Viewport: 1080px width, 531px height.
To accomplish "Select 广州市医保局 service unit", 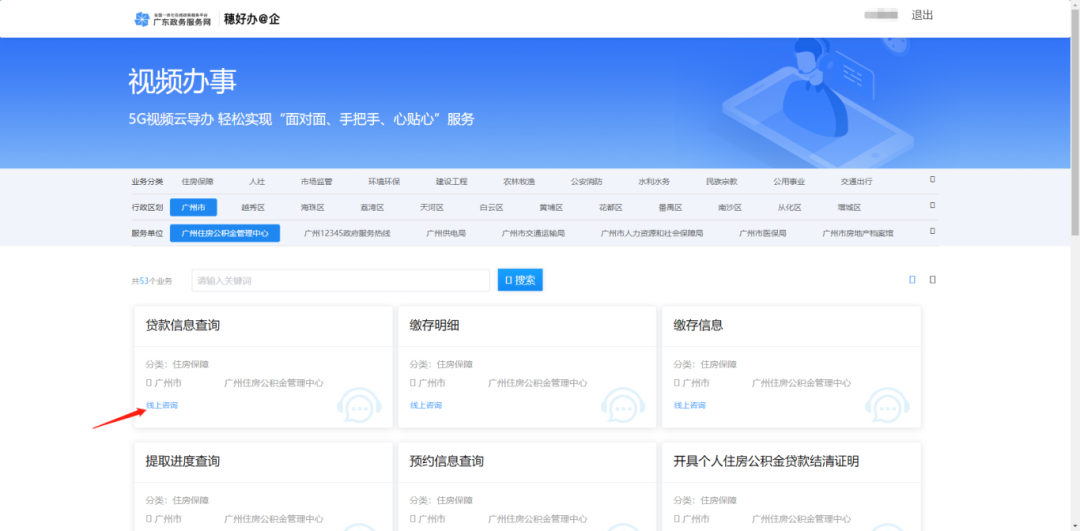I will (x=762, y=233).
